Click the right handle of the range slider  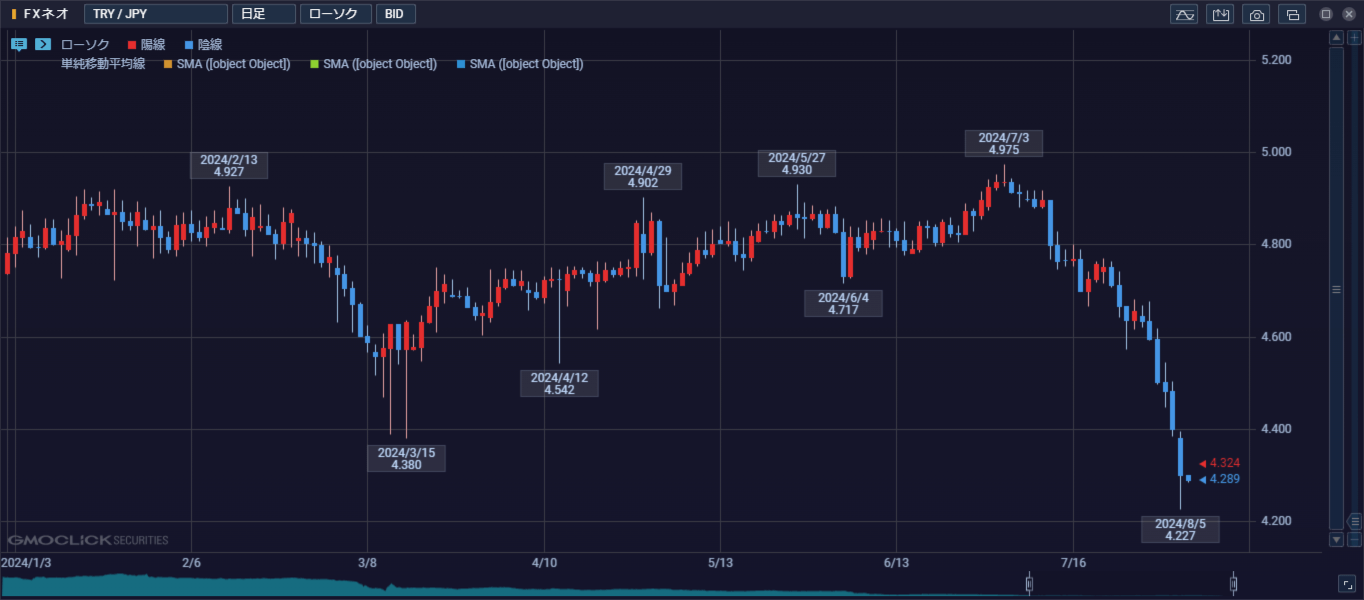click(1233, 583)
